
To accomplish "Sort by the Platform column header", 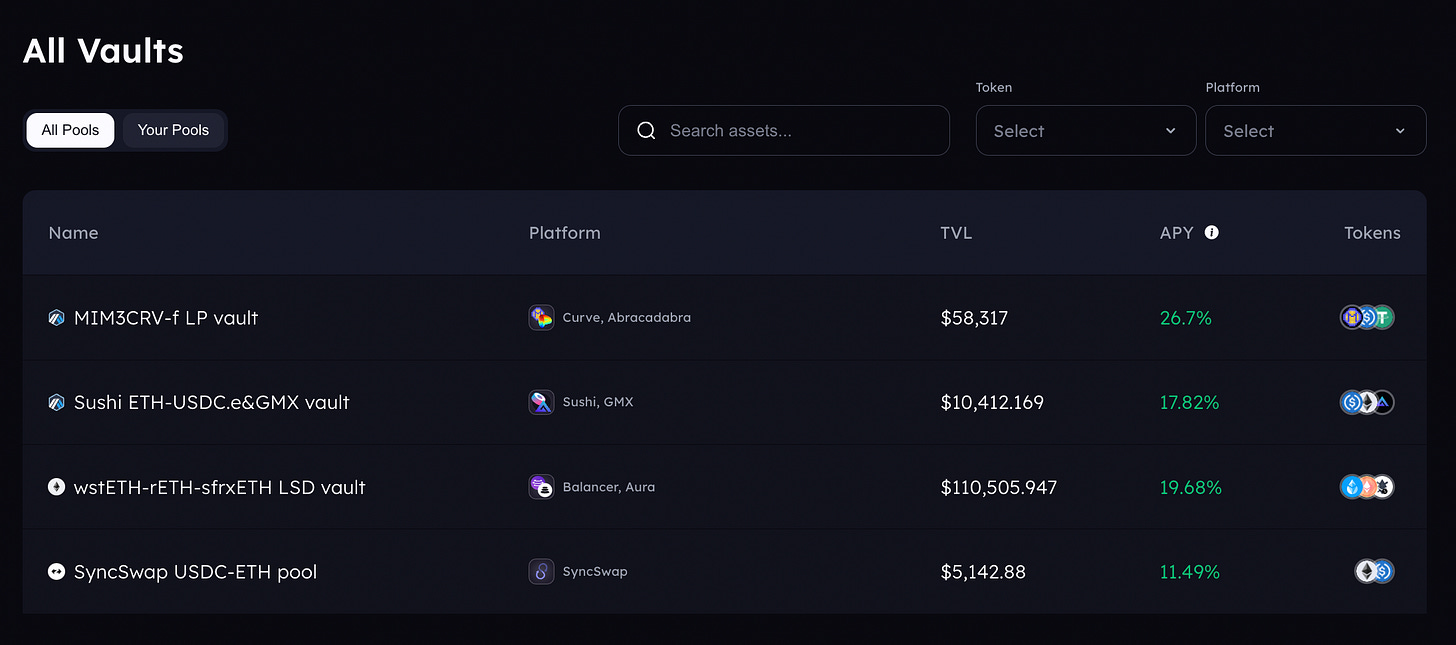I will [x=565, y=233].
